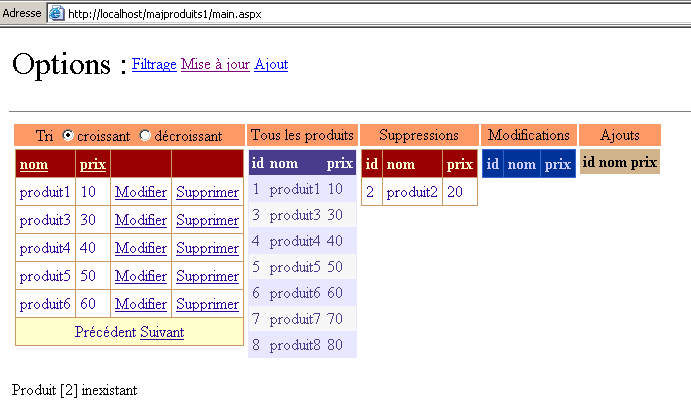The image size is (691, 415).
Task: Sort the table by nom column
Action: (34, 164)
